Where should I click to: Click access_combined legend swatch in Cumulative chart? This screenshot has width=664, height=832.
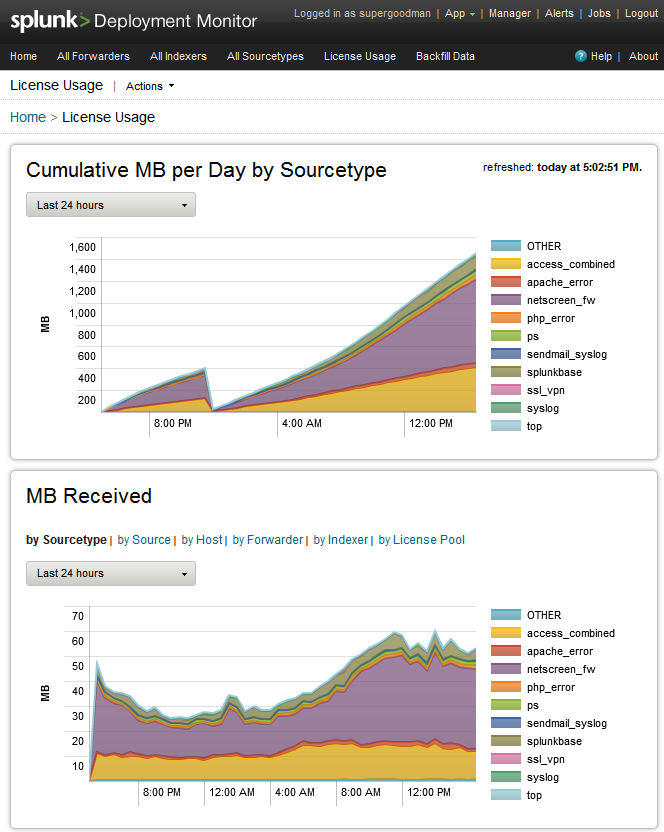(x=506, y=264)
